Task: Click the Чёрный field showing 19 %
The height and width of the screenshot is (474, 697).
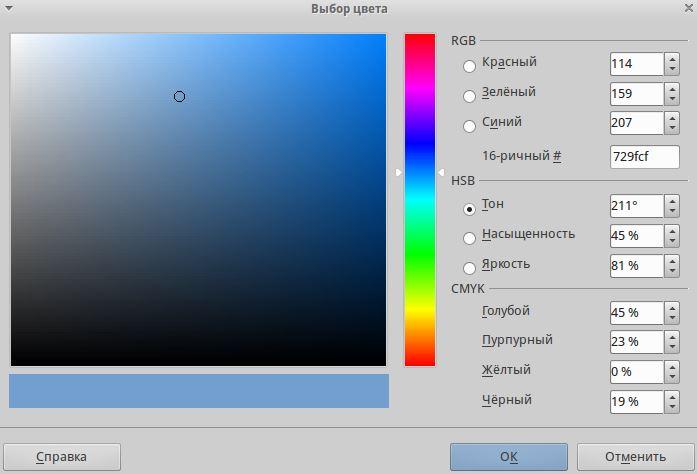Action: click(637, 402)
